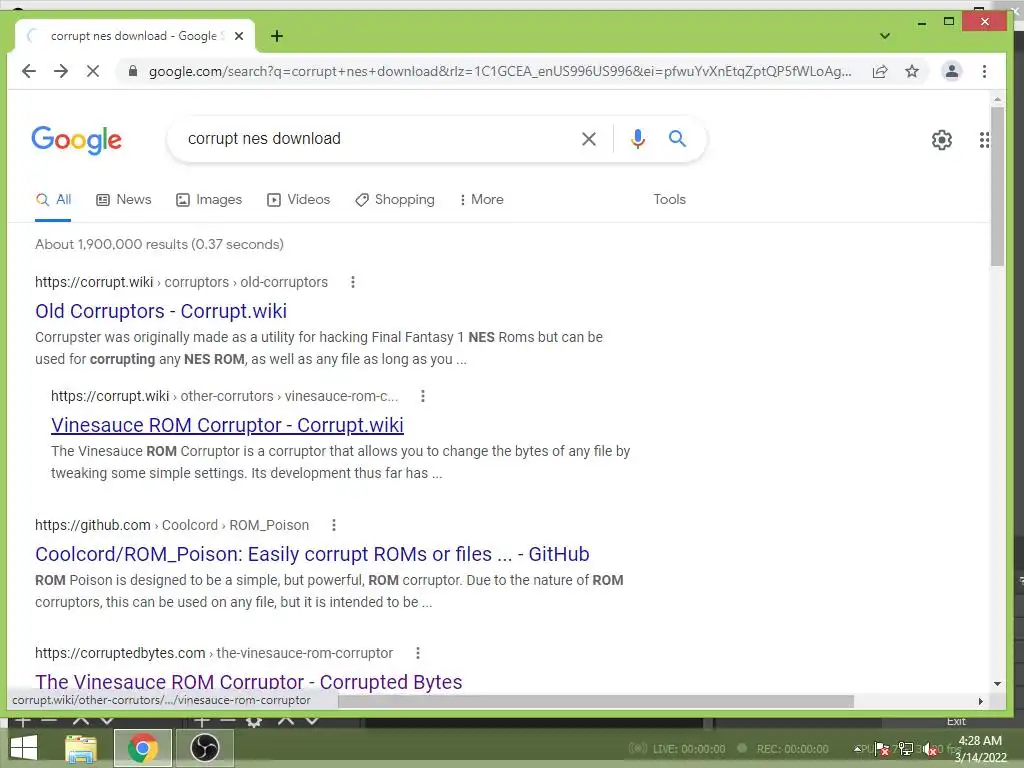
Task: Expand the More search categories menu
Action: (481, 200)
